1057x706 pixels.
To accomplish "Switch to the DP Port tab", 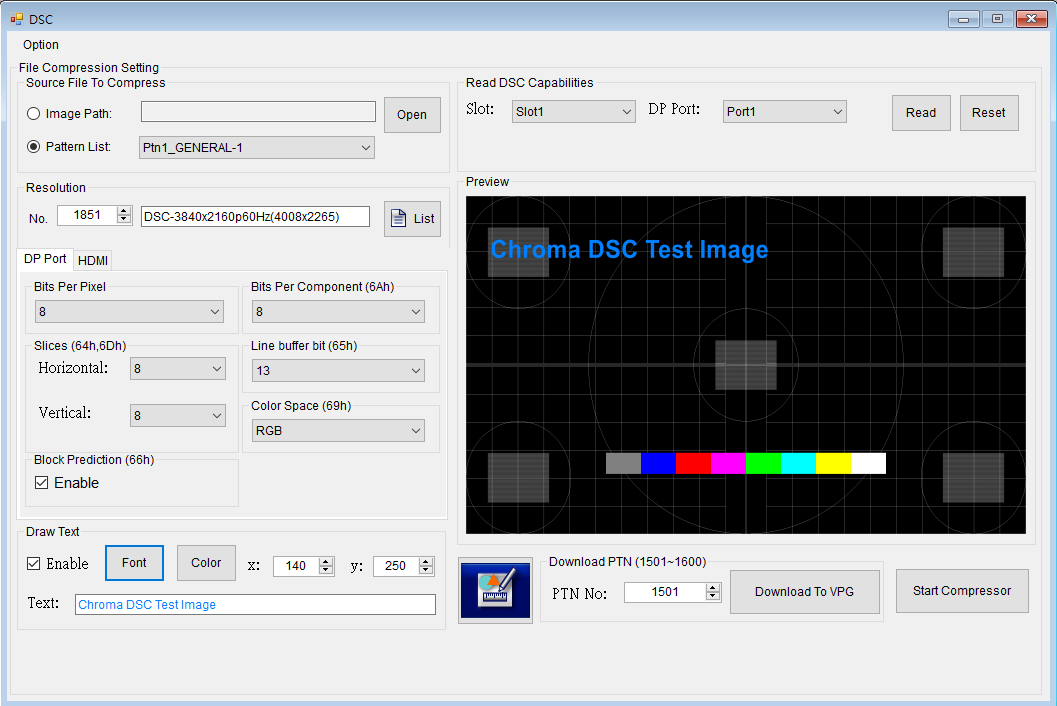I will click(x=45, y=259).
